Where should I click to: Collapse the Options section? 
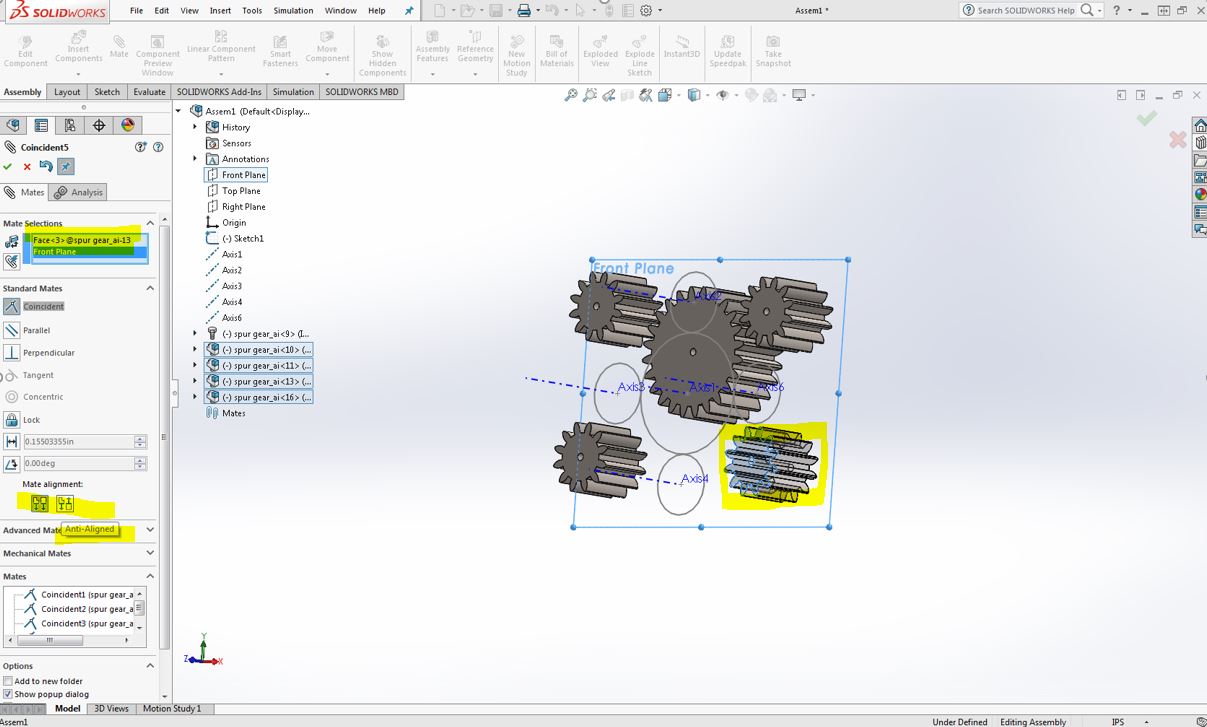click(150, 665)
